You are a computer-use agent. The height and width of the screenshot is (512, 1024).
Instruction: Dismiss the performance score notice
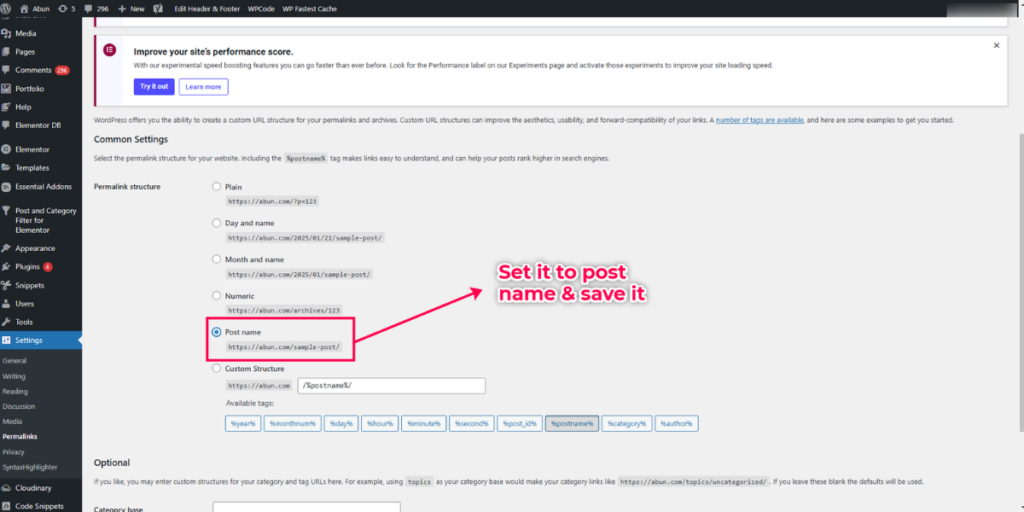[x=996, y=46]
